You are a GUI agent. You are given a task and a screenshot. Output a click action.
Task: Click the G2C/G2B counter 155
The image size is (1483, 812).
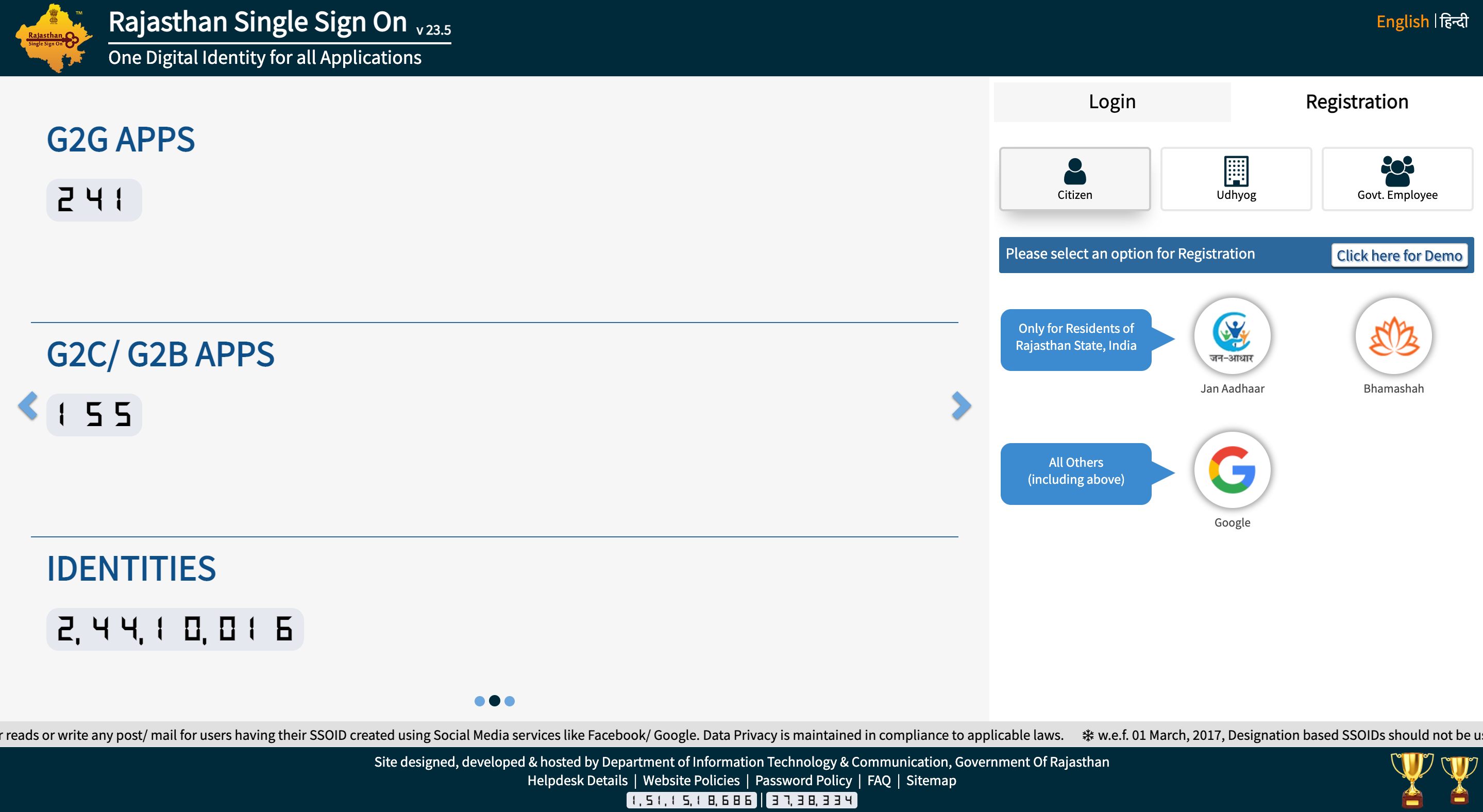point(94,414)
